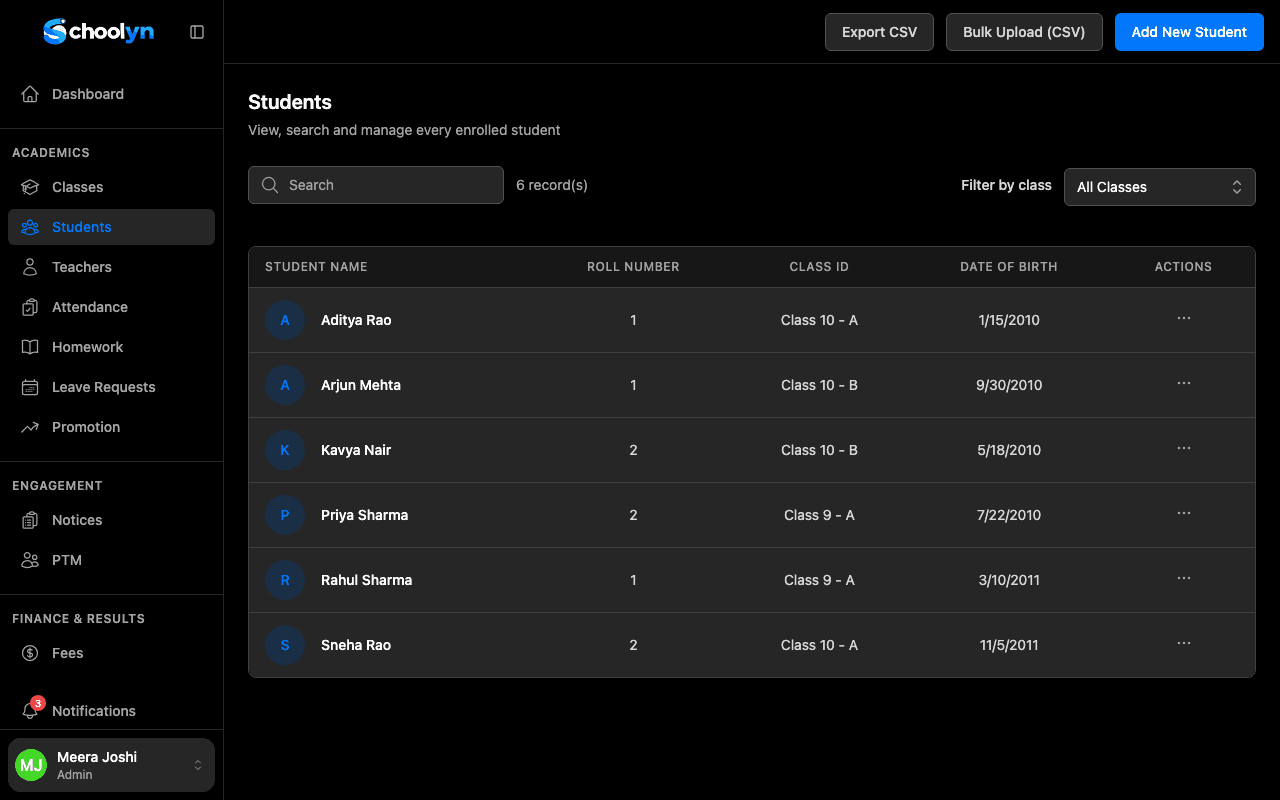Expand the Meera Joshi account menu

(x=111, y=765)
